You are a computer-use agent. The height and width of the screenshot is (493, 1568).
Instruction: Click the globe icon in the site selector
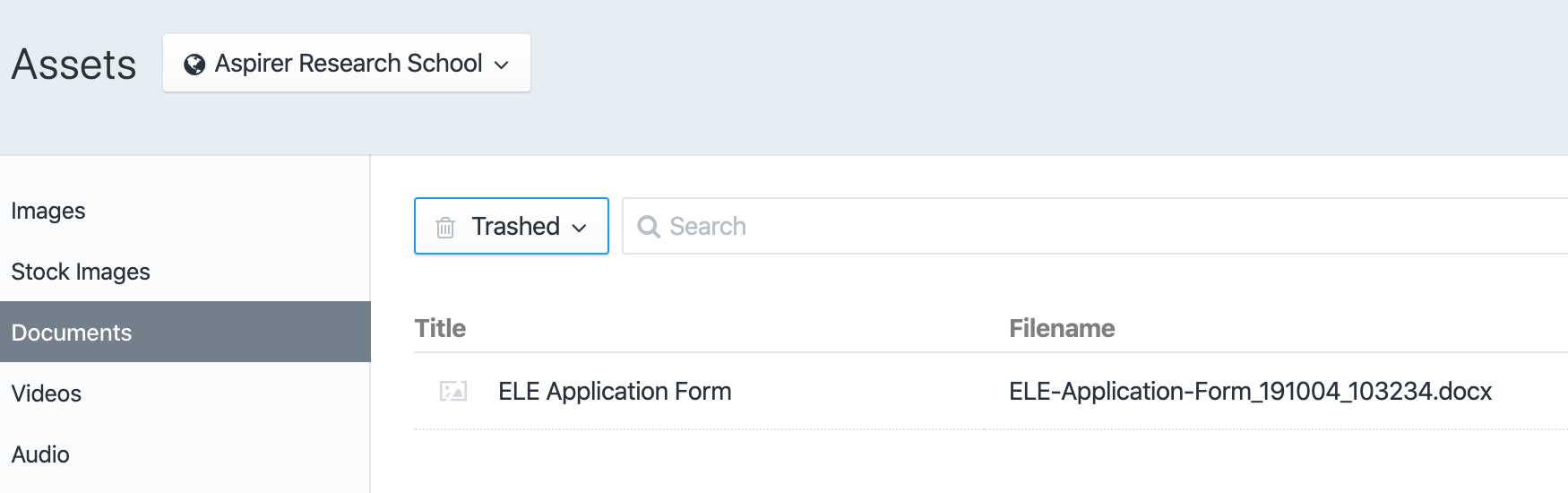click(x=194, y=65)
